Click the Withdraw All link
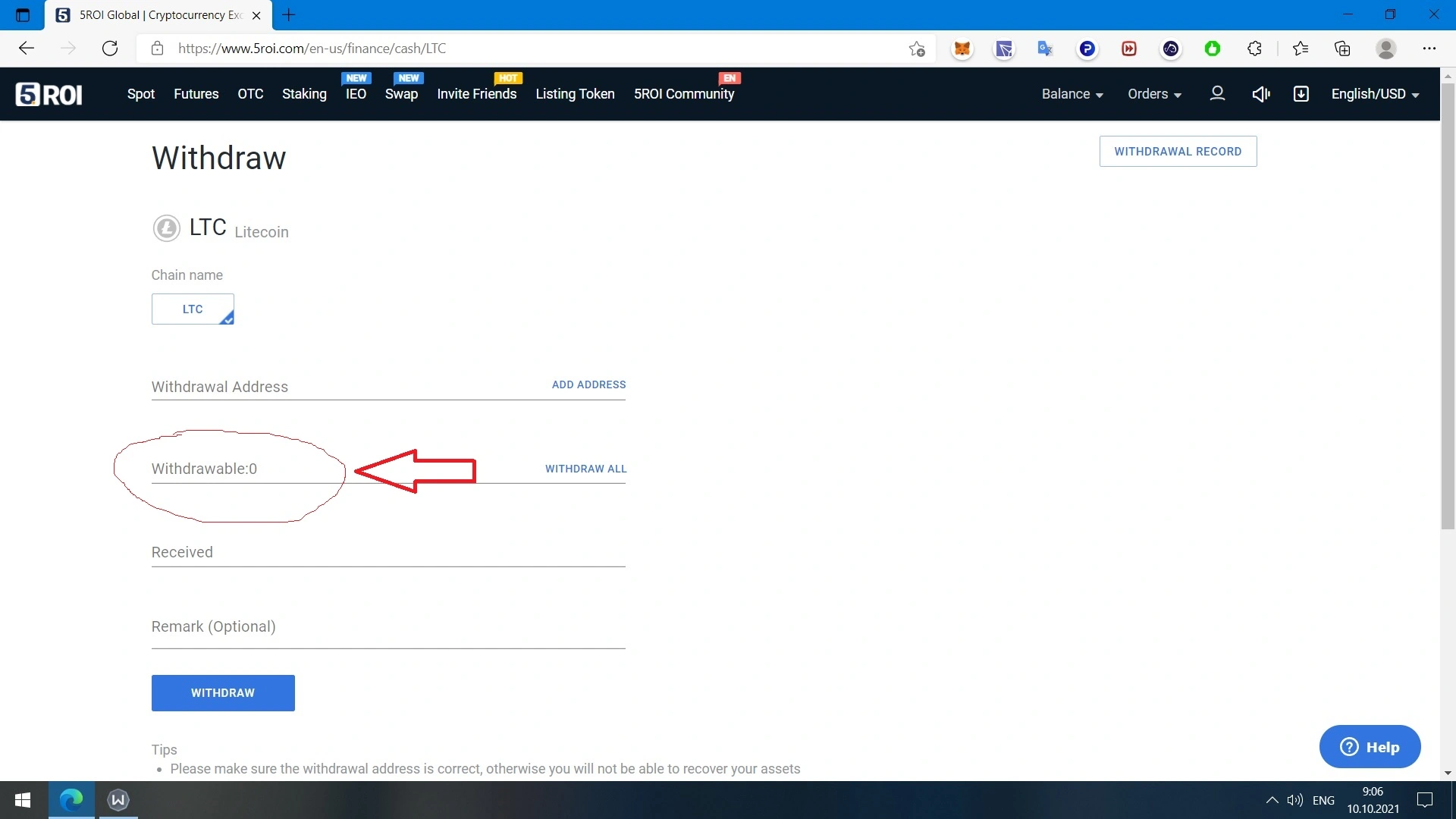Screen dimensions: 1456x819 (585, 469)
